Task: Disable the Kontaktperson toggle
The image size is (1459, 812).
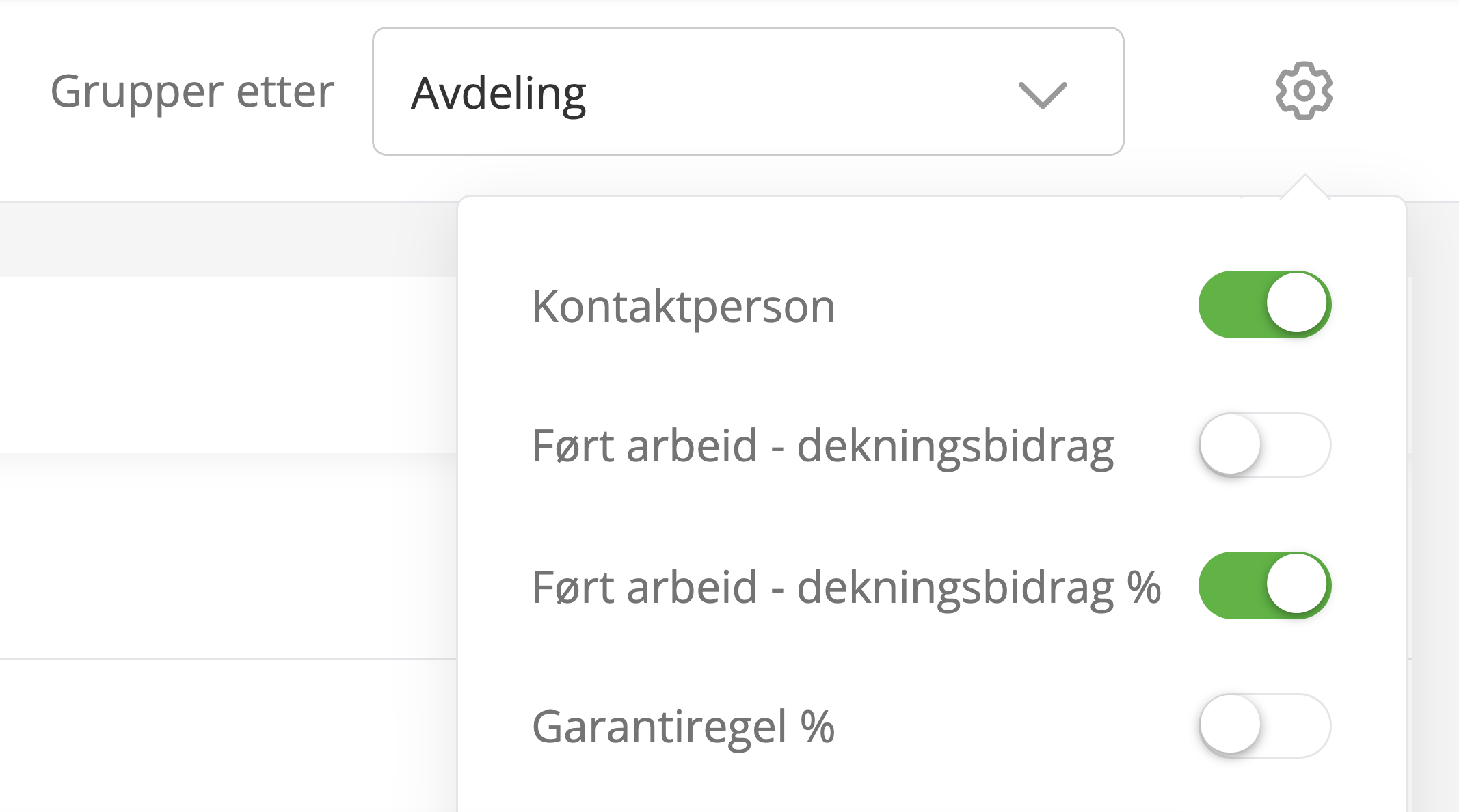Action: [1265, 304]
